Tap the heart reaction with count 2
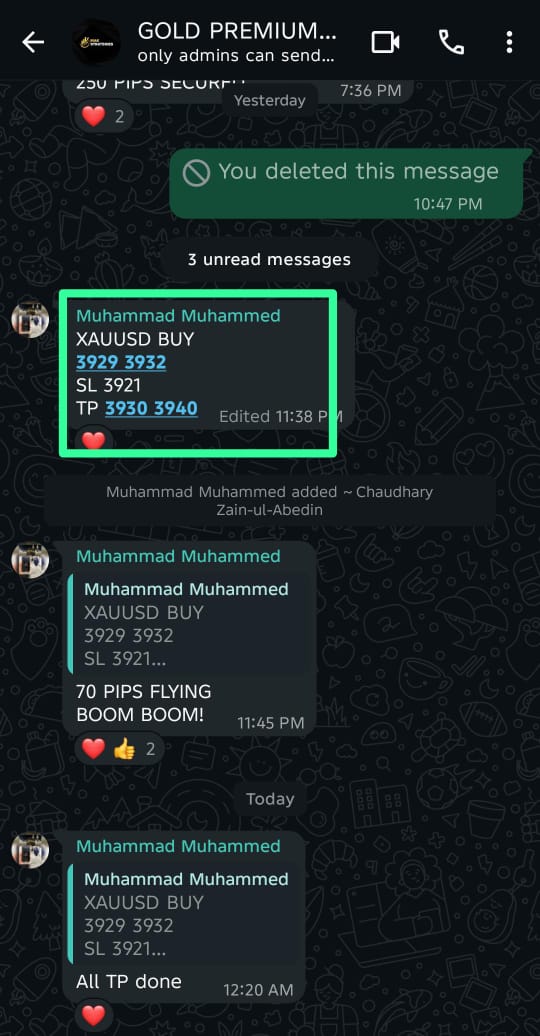This screenshot has width=540, height=1036. pyautogui.click(x=103, y=117)
